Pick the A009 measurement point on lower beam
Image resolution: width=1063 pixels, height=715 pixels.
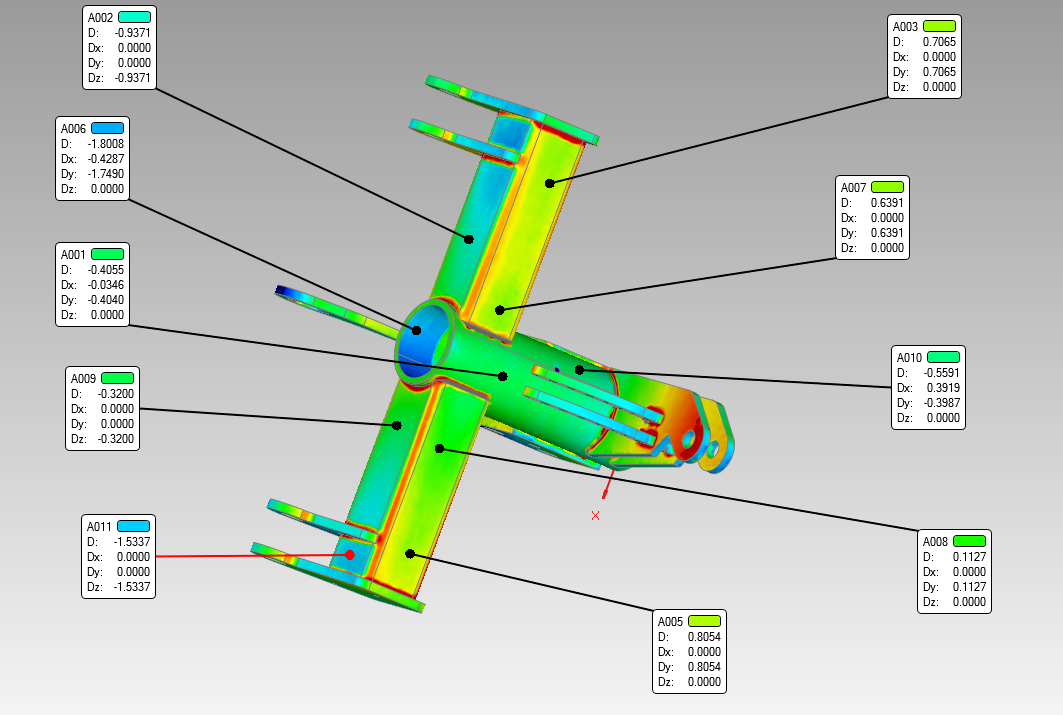(397, 425)
